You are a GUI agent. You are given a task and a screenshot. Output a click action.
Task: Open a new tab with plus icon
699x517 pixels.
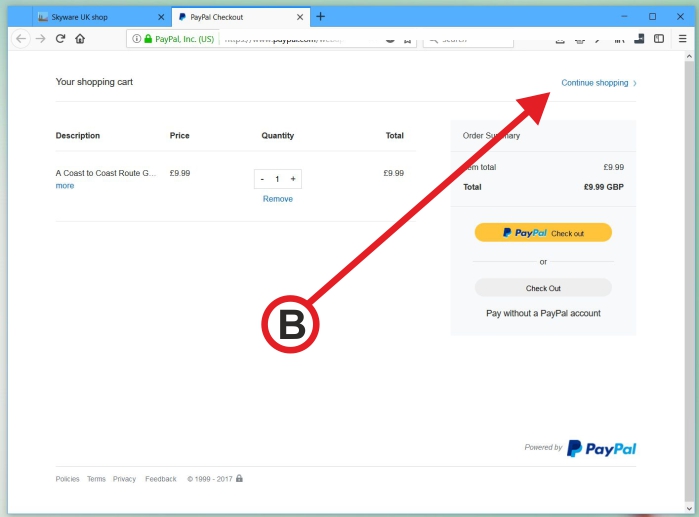[320, 17]
